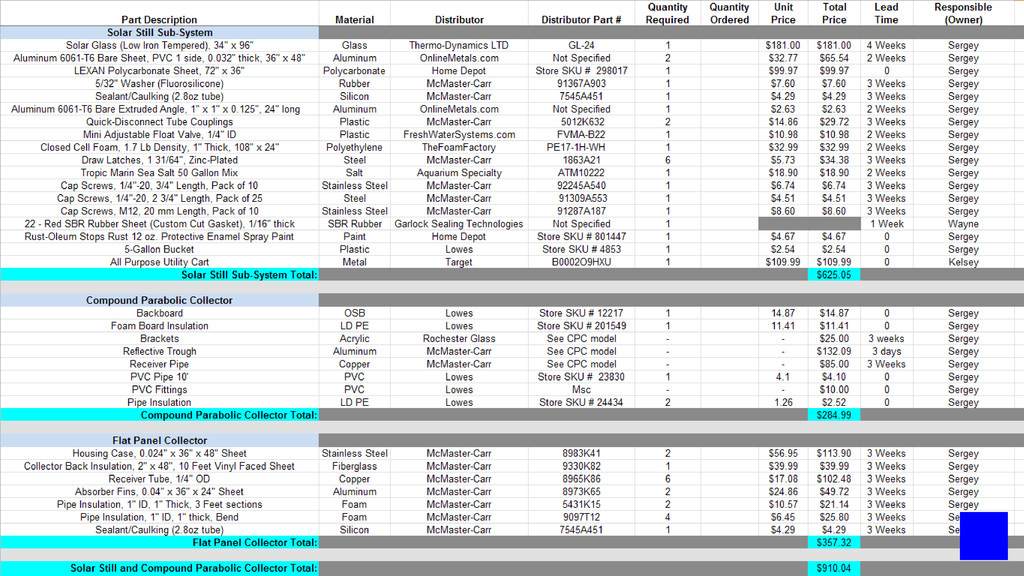
Task: Select part number B0002O9HXU
Action: 581,263
